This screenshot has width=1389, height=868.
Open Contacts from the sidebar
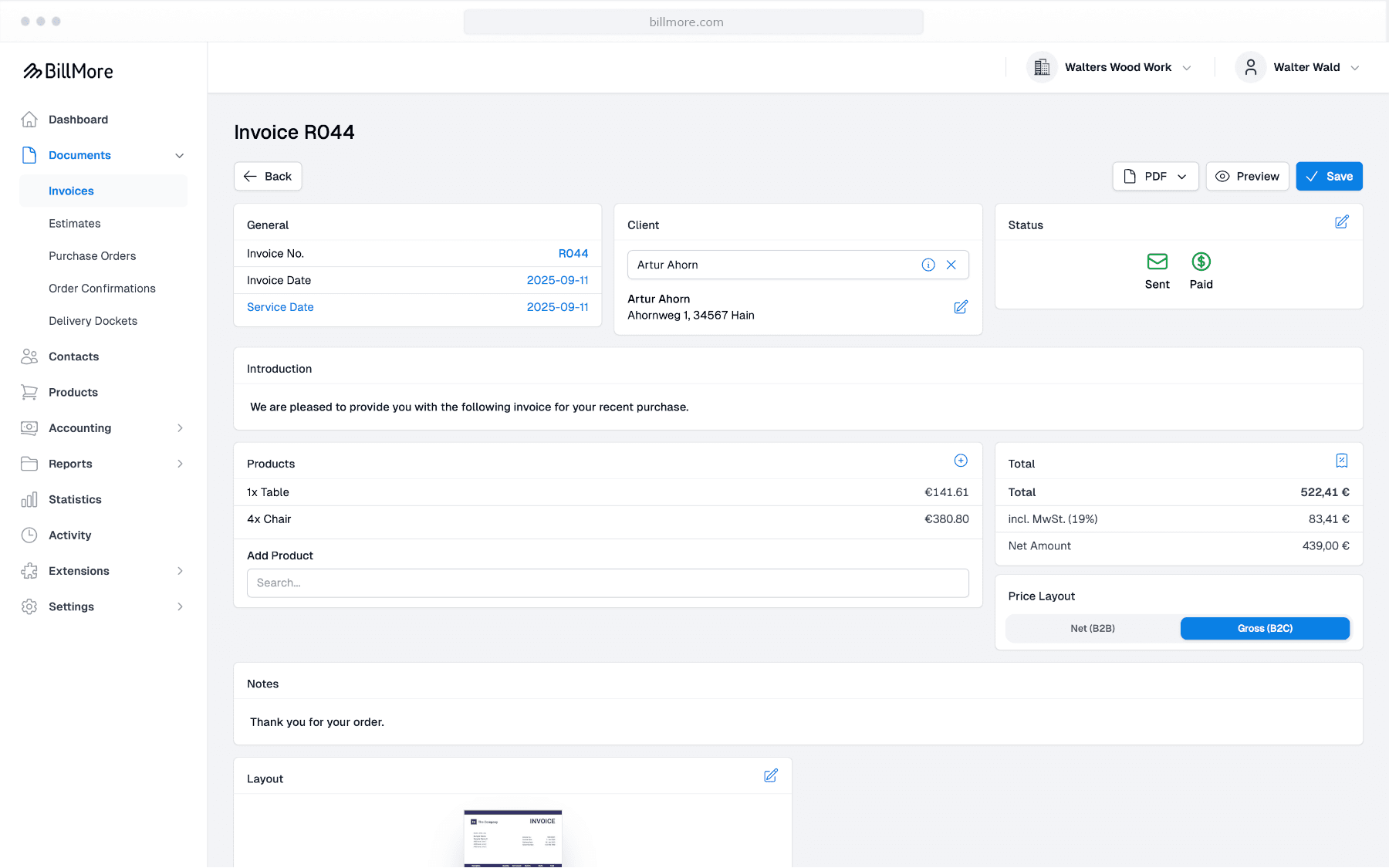coord(73,356)
